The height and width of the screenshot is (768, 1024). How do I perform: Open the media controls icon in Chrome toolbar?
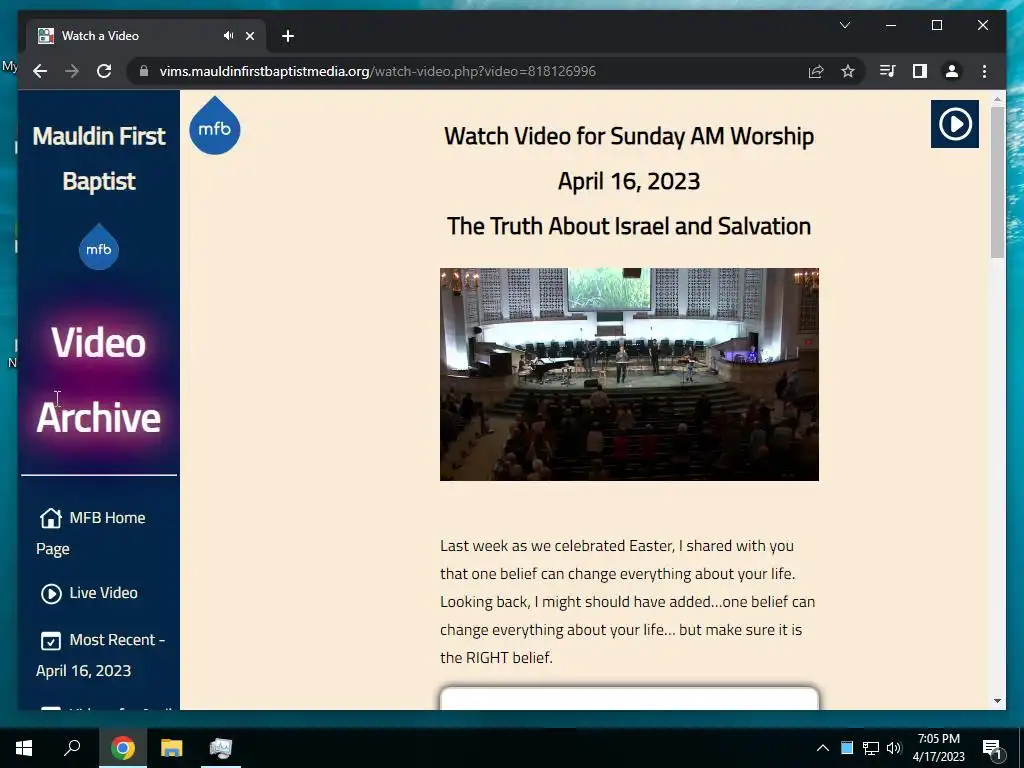click(888, 71)
